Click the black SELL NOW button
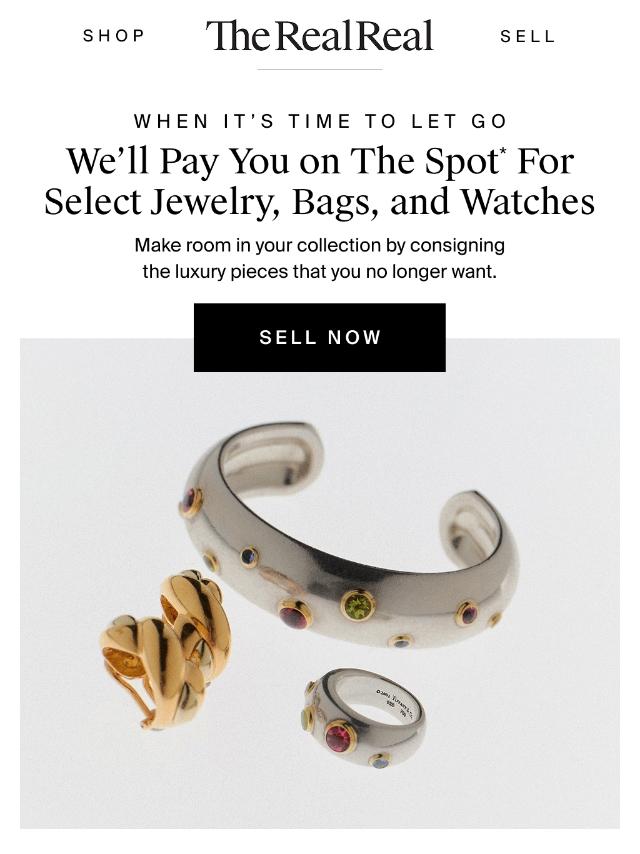The image size is (640, 854). (x=320, y=338)
